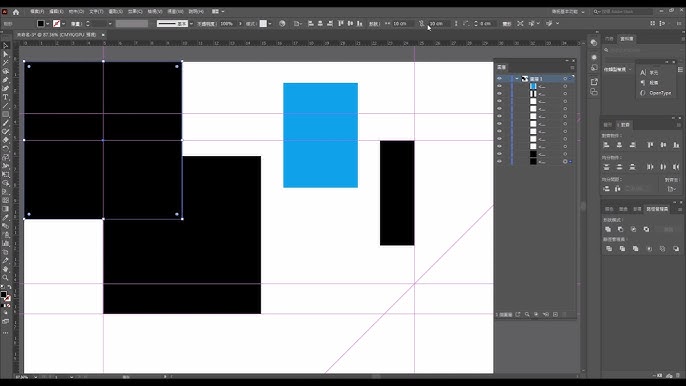Click Exclude shape mode in Pathfinder panel
The width and height of the screenshot is (686, 386).
pyautogui.click(x=646, y=229)
